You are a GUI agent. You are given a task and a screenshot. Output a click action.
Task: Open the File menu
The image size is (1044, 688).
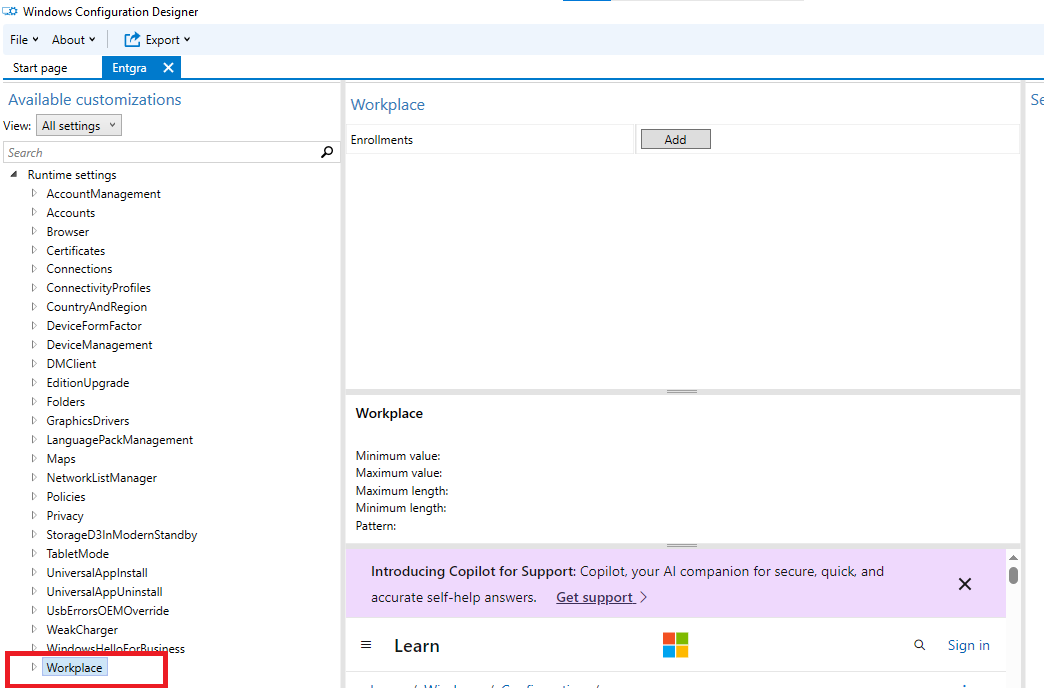coord(24,40)
